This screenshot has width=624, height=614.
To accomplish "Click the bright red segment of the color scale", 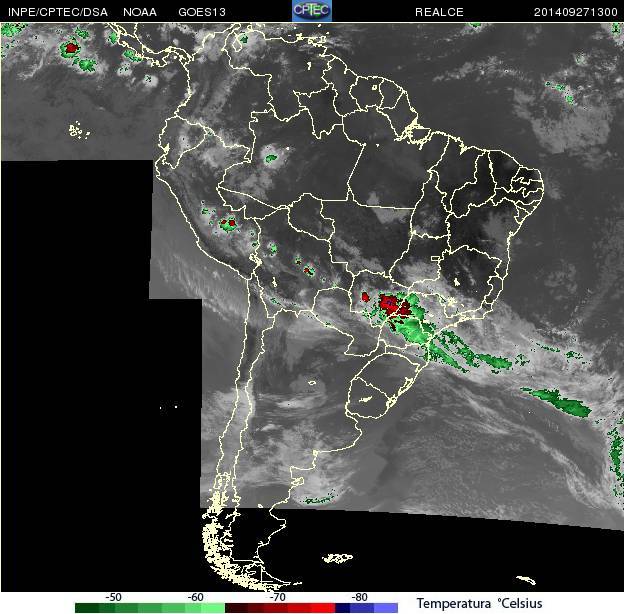I will point(323,608).
